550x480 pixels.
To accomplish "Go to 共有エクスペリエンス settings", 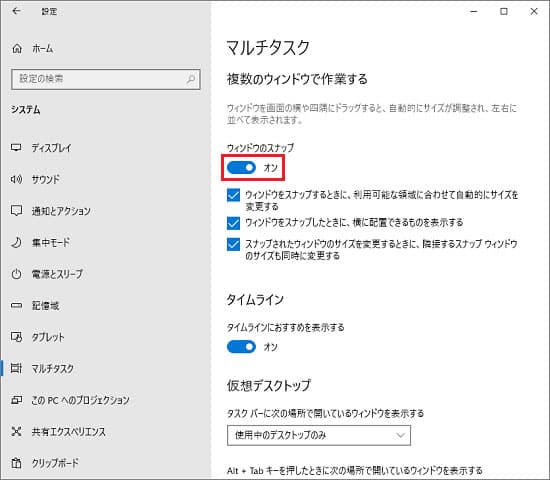I will pyautogui.click(x=69, y=432).
